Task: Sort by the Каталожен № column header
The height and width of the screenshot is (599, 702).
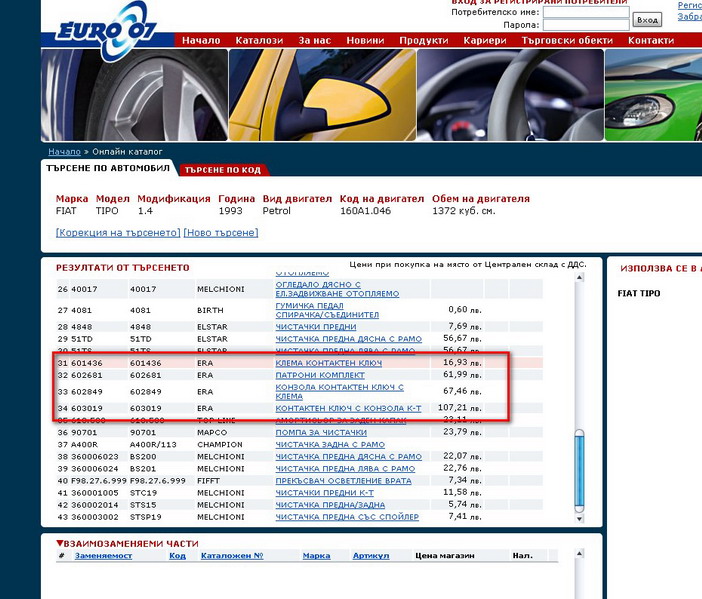Action: [x=231, y=556]
